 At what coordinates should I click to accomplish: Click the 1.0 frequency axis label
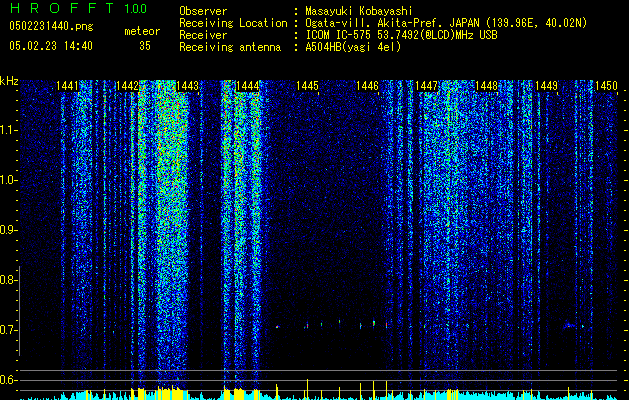tap(8, 180)
